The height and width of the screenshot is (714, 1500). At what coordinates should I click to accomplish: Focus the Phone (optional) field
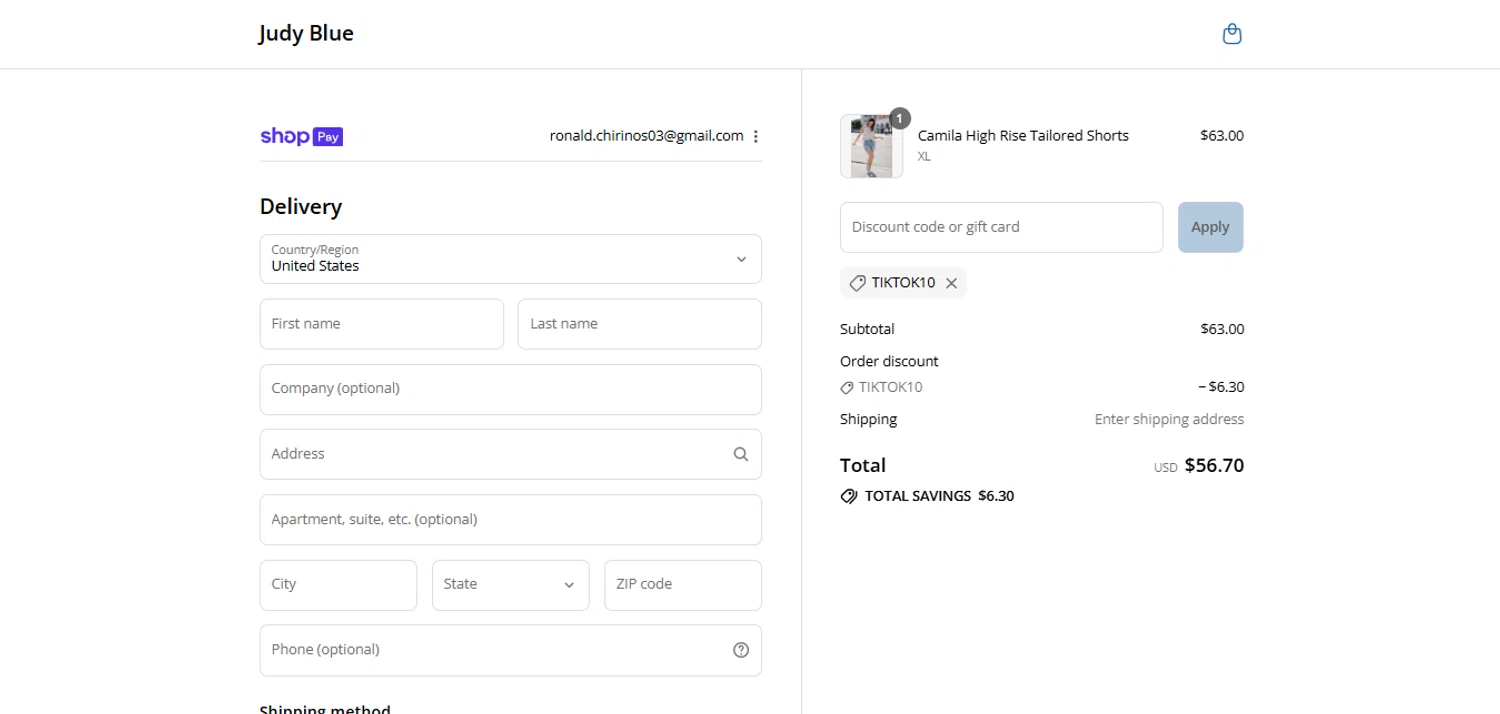[510, 650]
